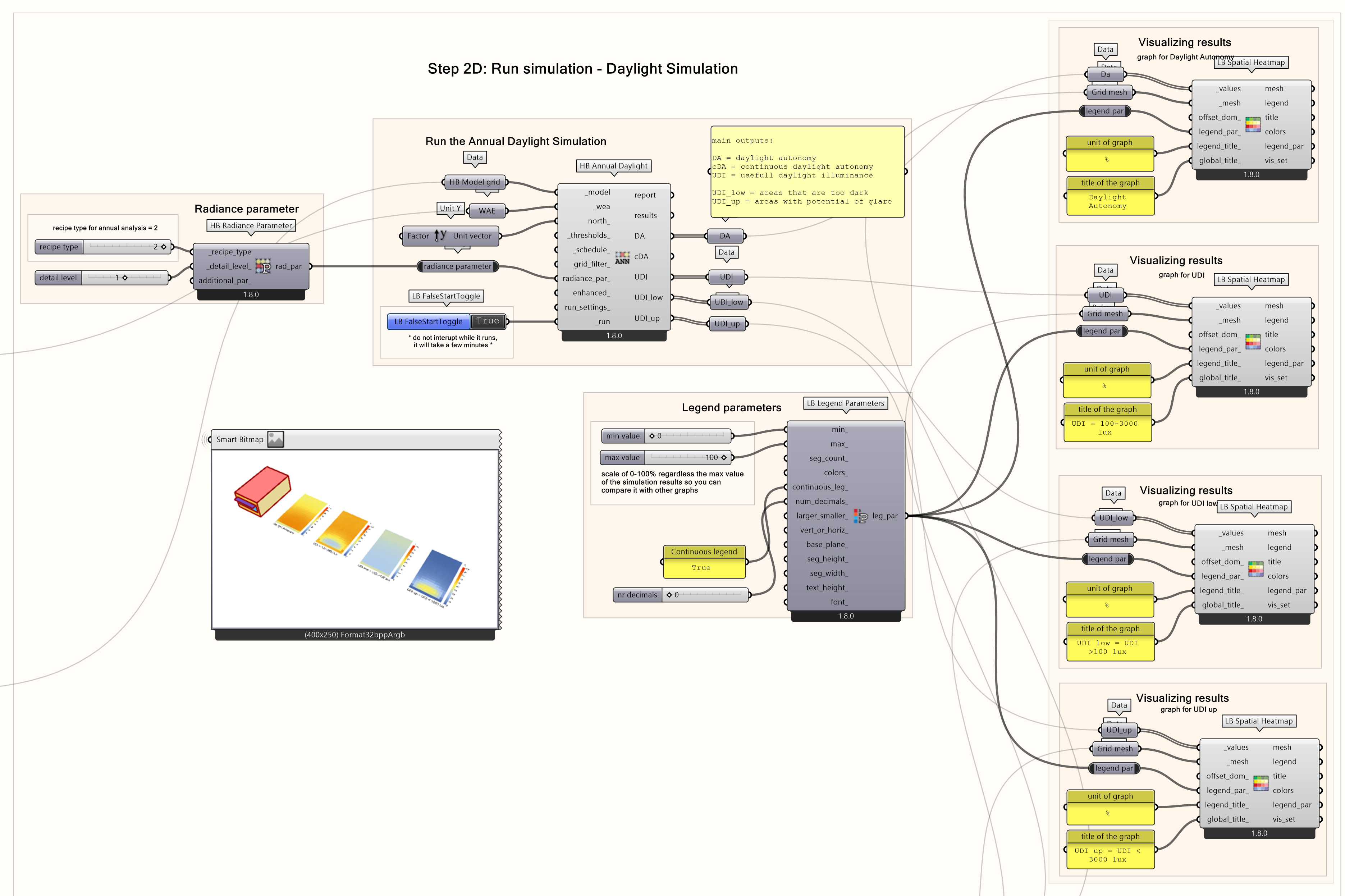Click the UDI low Spatial Heatmap component icon

coord(1255,568)
